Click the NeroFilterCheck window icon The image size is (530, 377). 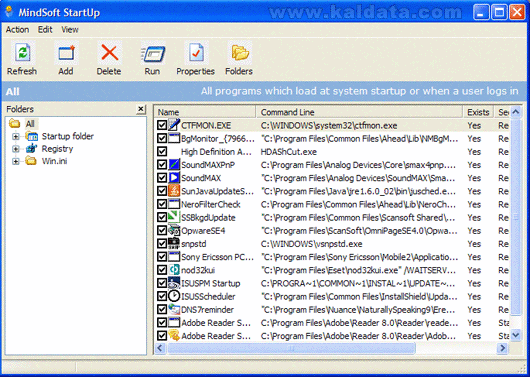174,204
